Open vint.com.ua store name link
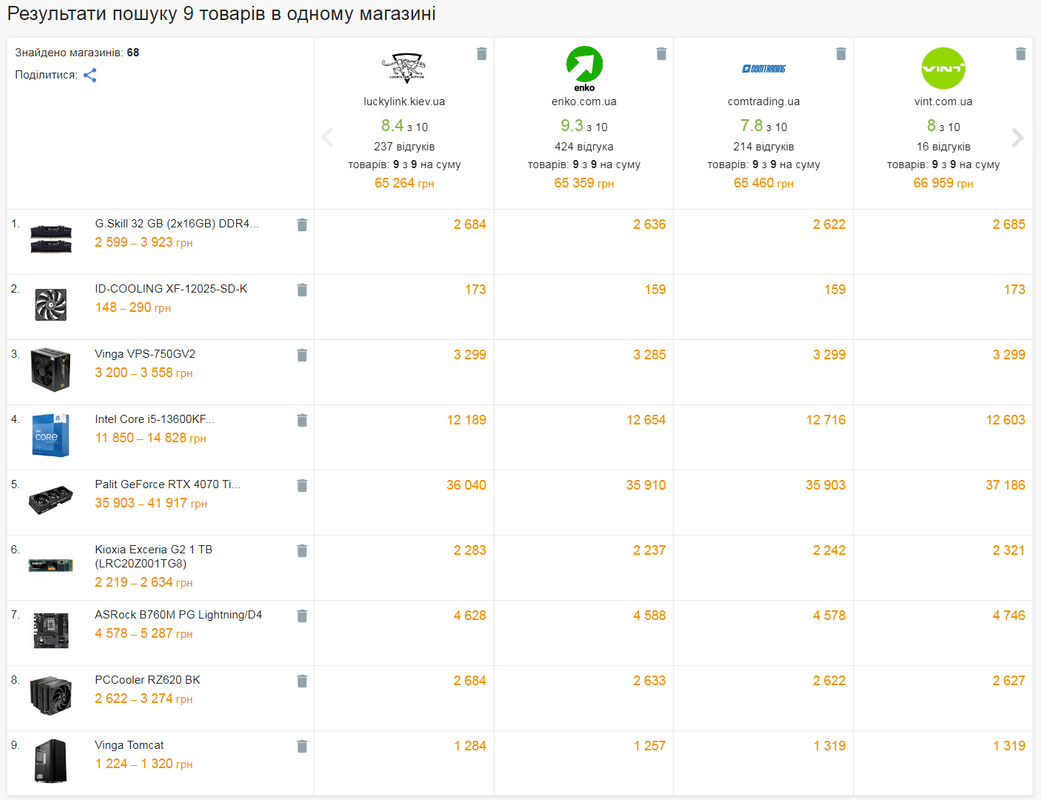 943,102
